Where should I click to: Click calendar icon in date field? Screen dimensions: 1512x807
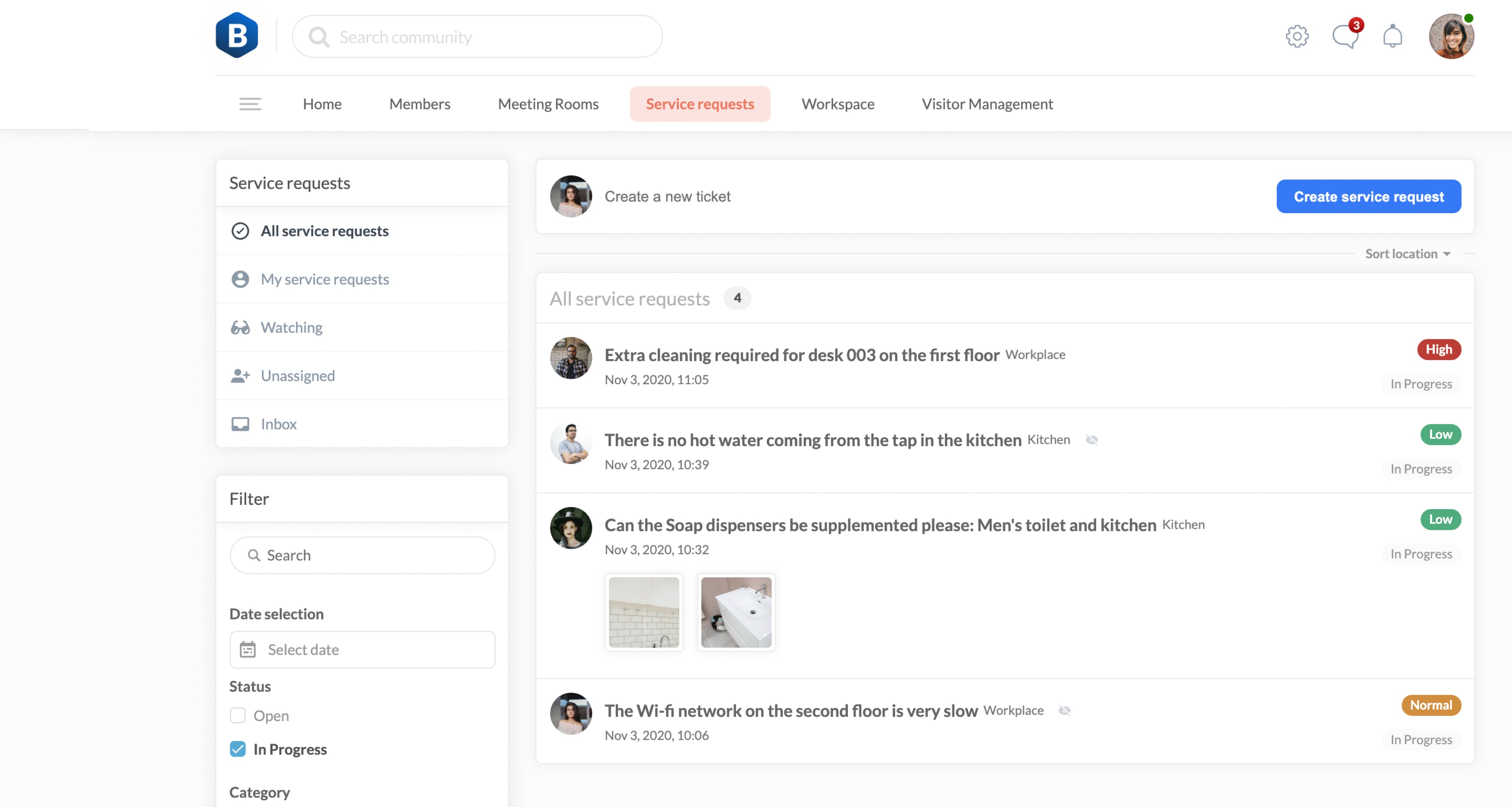(248, 649)
